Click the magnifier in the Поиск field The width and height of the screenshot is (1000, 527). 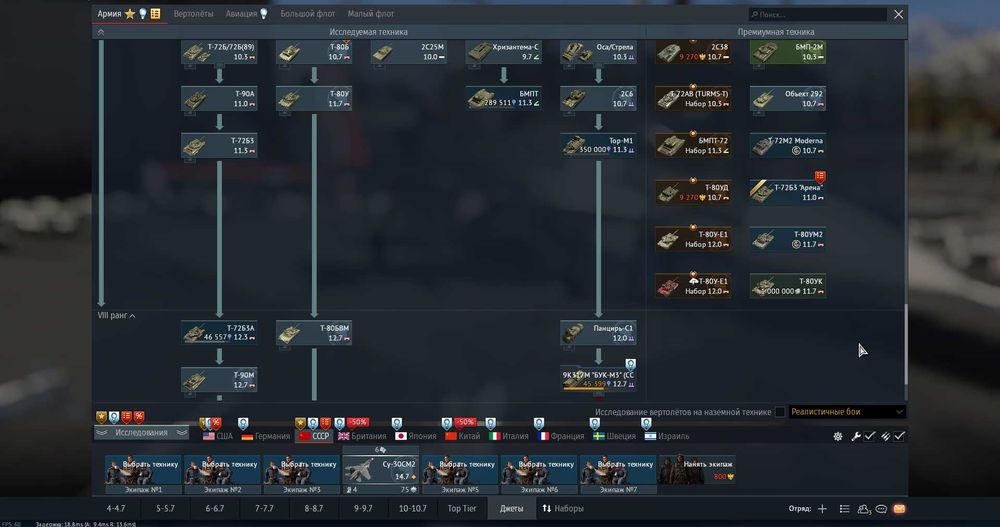pyautogui.click(x=754, y=14)
